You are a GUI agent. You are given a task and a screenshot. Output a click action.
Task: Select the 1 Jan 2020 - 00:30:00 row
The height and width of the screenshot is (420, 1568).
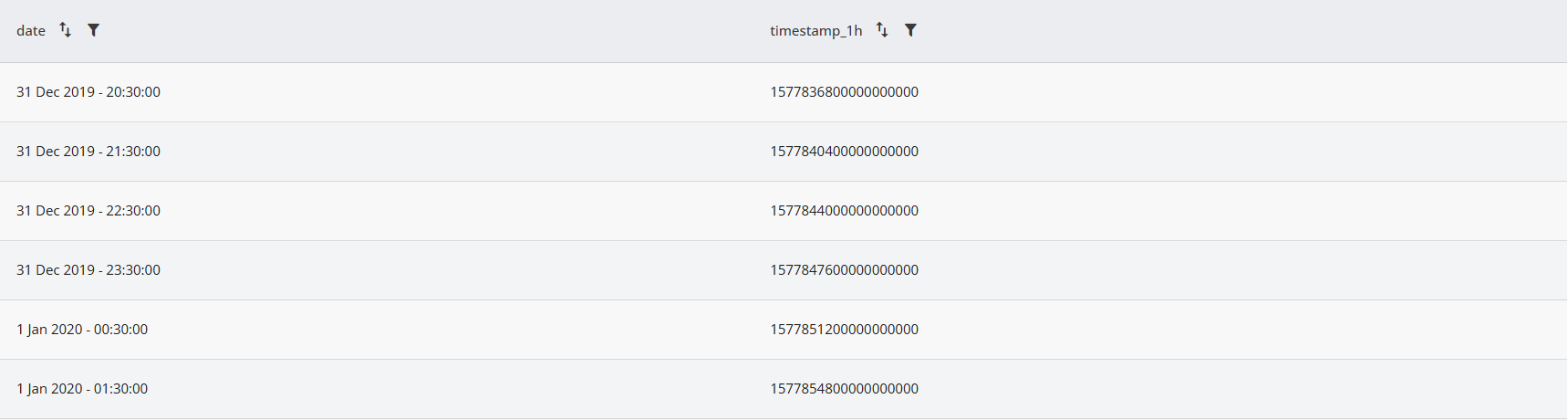(x=784, y=330)
